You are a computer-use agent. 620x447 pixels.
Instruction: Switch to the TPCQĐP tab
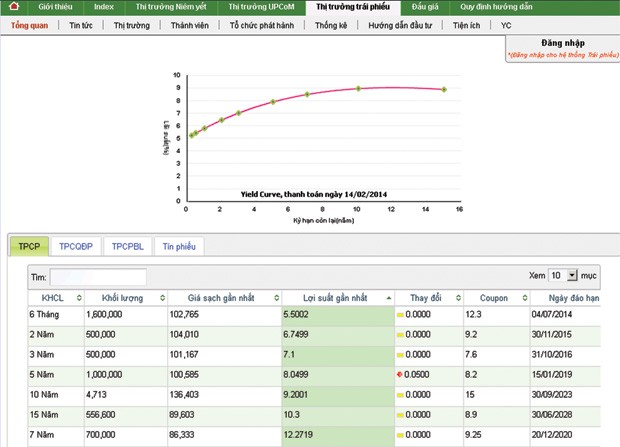pos(76,245)
